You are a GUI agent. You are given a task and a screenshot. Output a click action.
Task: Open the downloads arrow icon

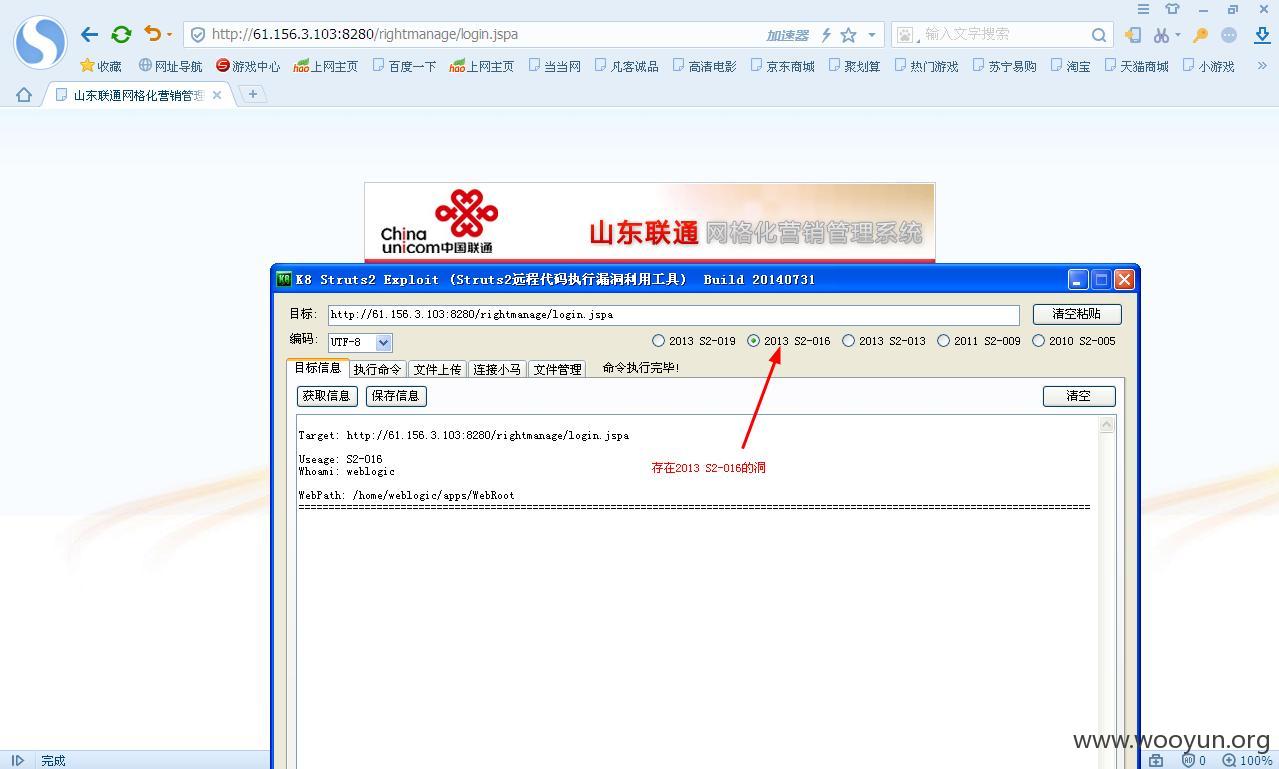[x=1262, y=35]
